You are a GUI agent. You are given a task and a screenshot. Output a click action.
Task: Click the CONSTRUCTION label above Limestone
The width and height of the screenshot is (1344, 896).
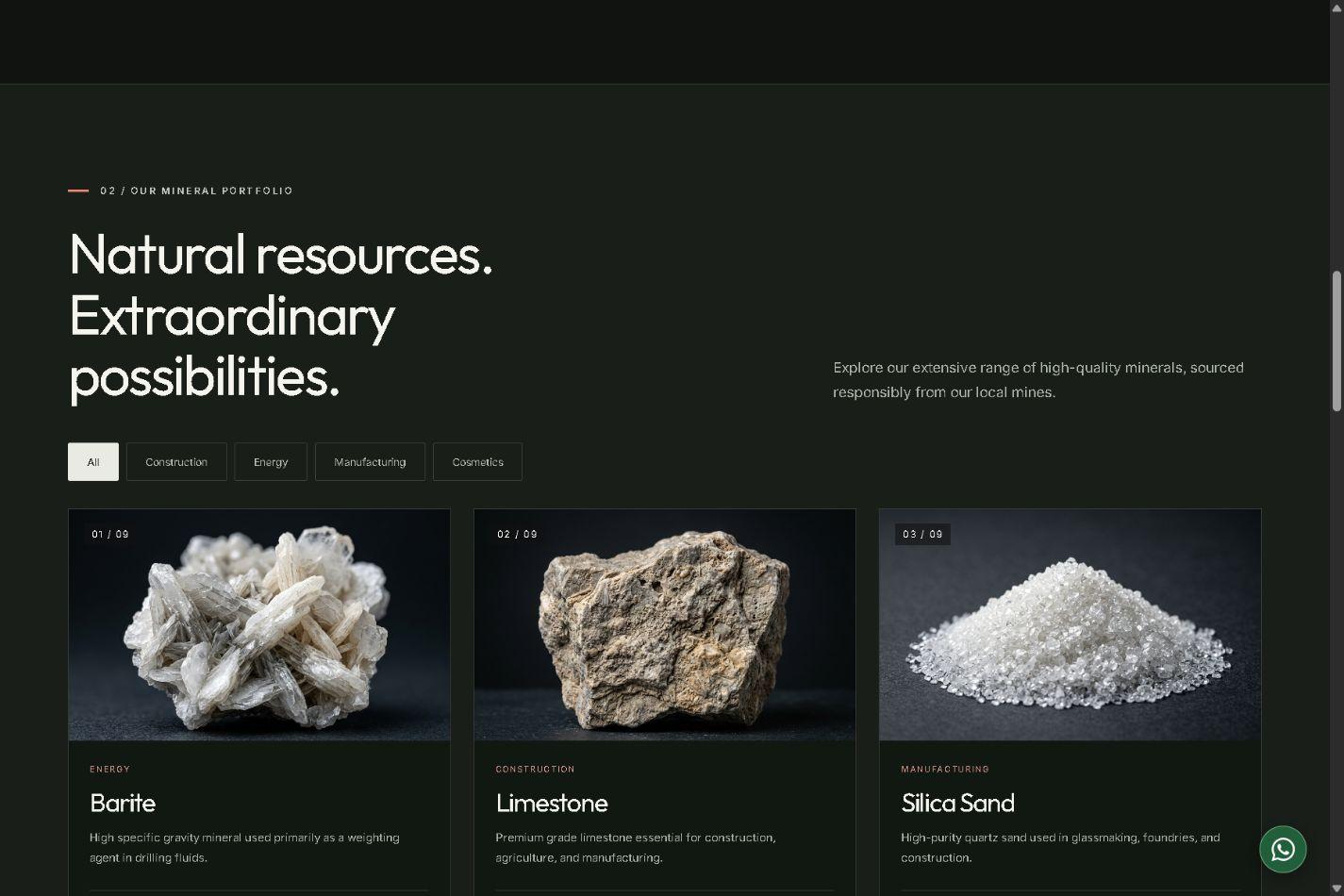coord(535,770)
